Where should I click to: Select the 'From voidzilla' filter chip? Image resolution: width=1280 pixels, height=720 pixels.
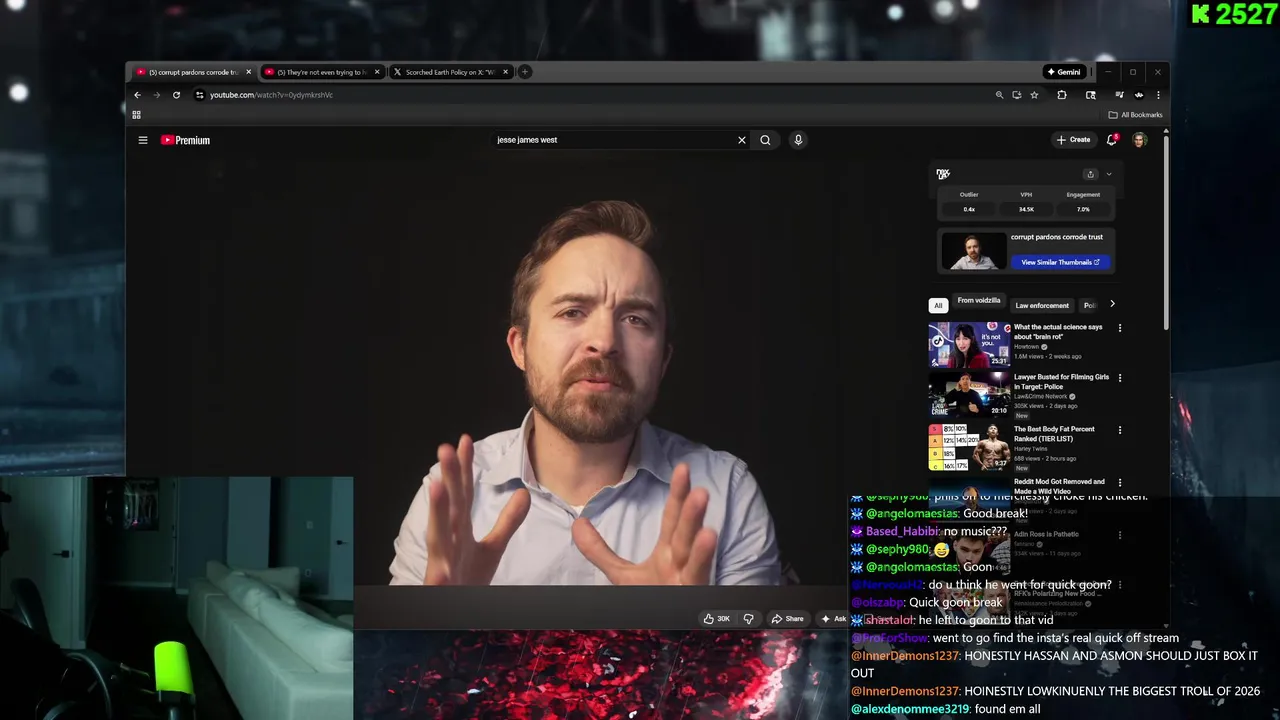coord(979,300)
